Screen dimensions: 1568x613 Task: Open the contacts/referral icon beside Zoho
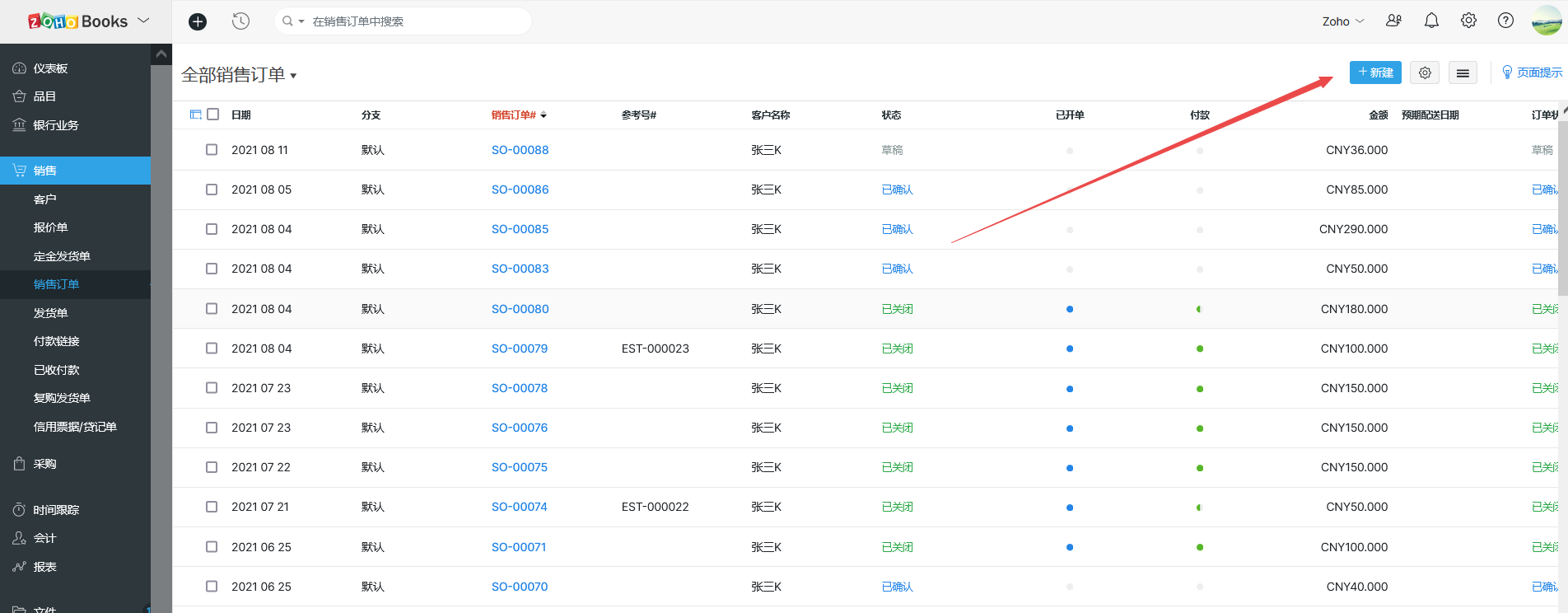pyautogui.click(x=1393, y=21)
